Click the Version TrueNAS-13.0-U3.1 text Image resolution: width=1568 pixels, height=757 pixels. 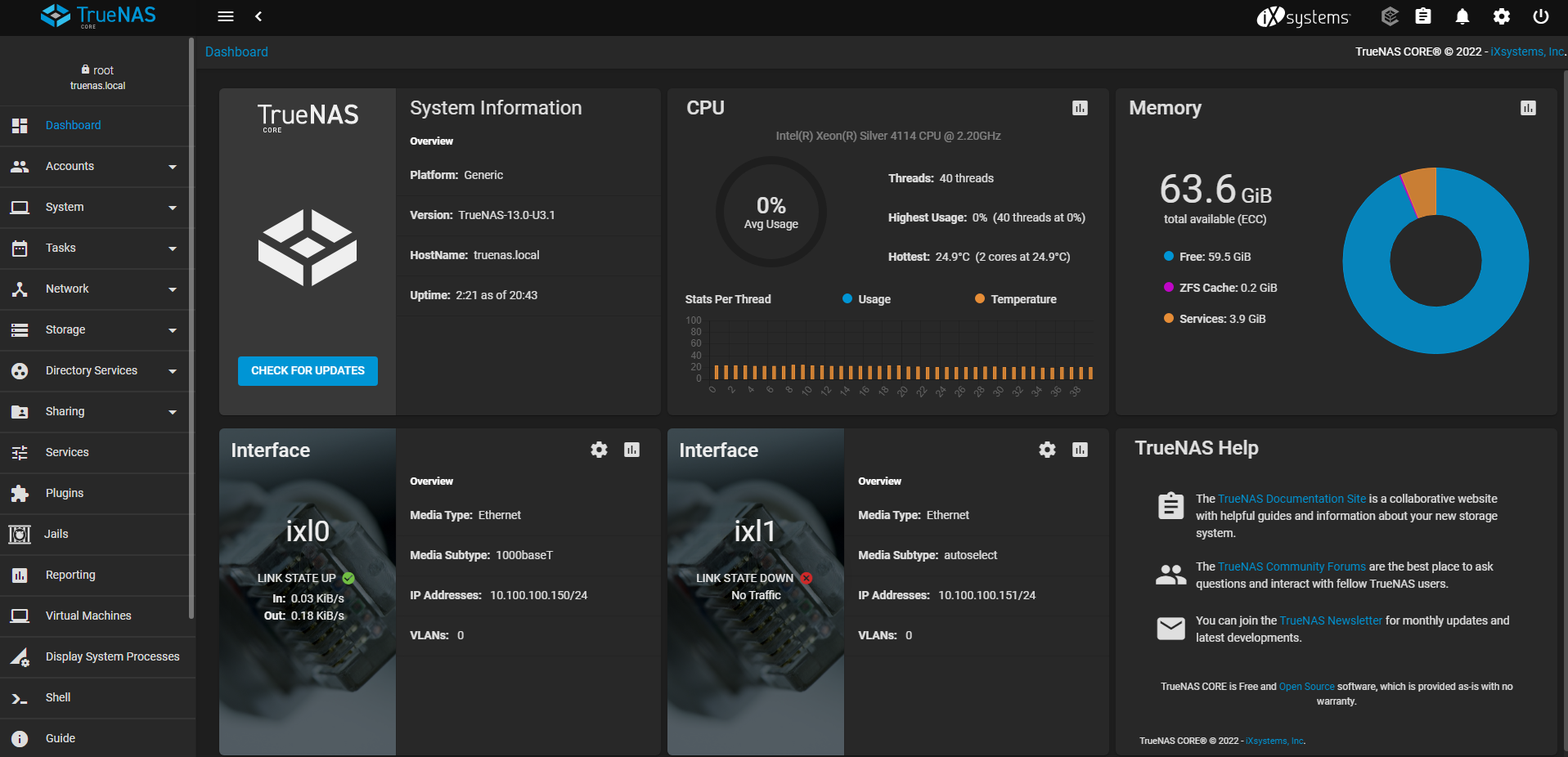click(x=483, y=215)
